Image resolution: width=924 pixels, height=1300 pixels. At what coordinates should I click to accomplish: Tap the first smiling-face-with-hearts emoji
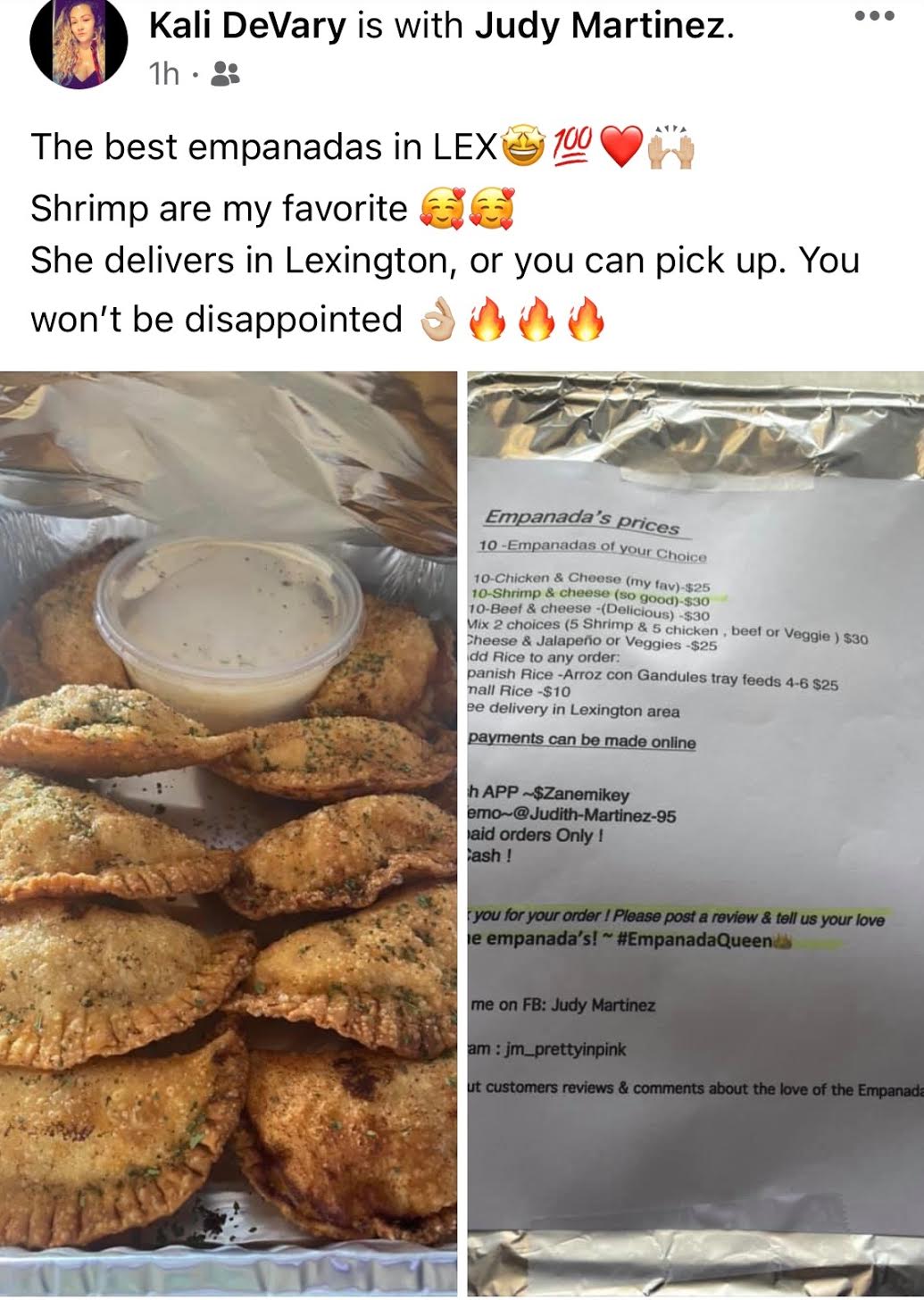439,209
